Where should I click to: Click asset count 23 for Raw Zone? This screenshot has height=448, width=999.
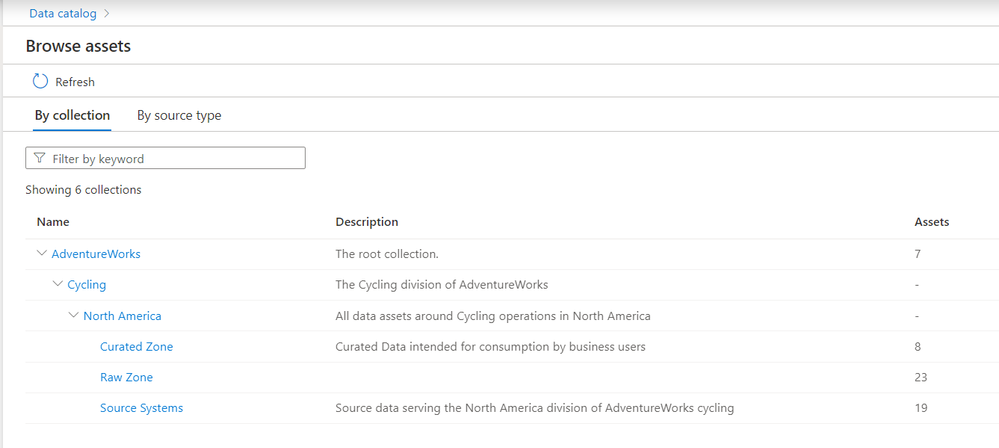click(x=921, y=377)
